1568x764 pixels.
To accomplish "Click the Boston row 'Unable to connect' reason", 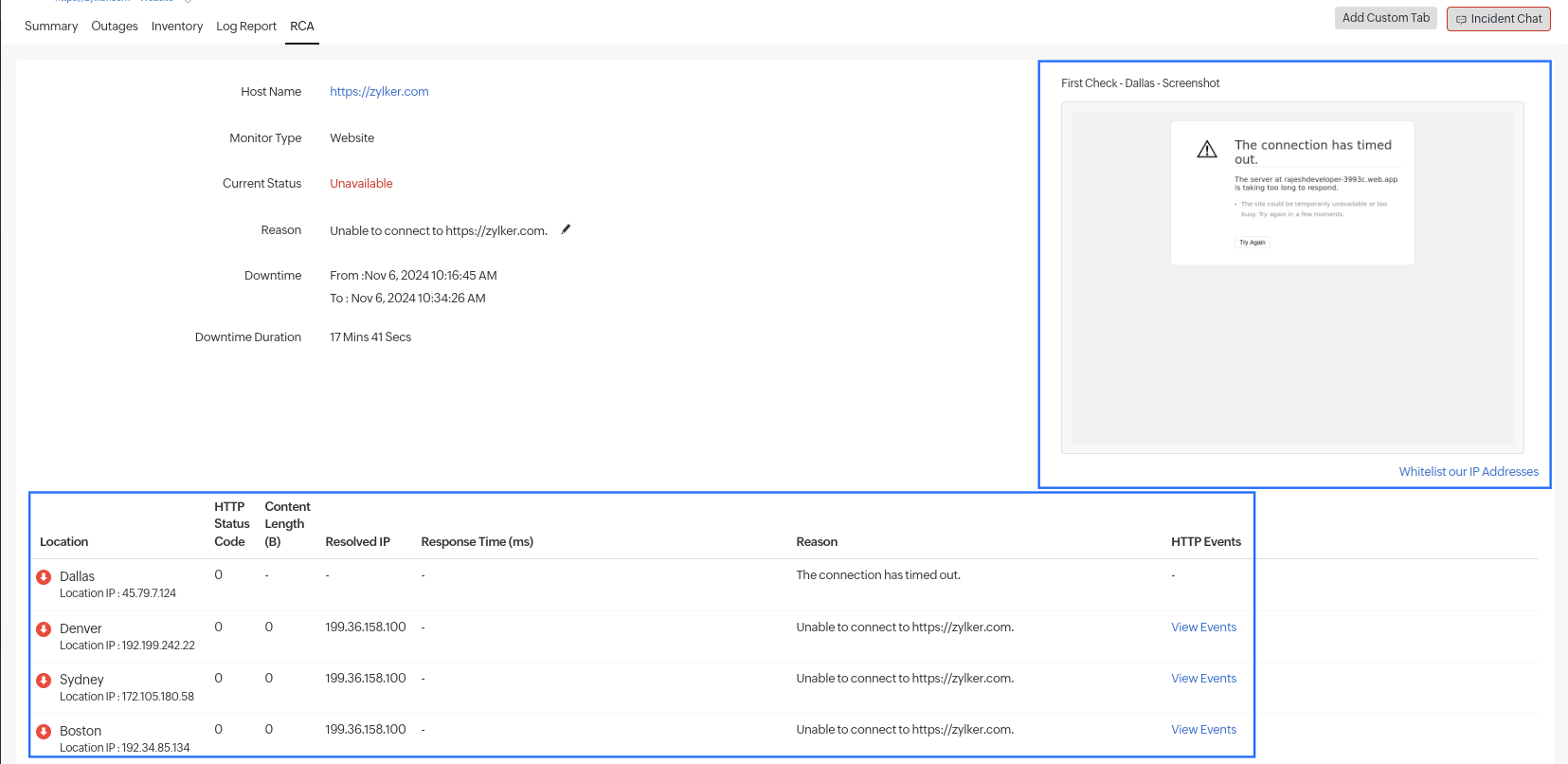I will pos(905,729).
